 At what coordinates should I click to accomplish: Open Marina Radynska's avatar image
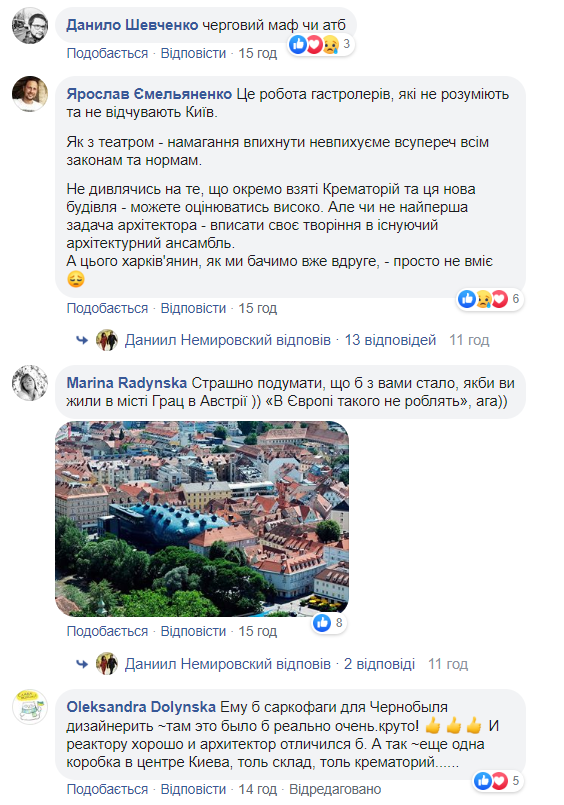point(30,383)
